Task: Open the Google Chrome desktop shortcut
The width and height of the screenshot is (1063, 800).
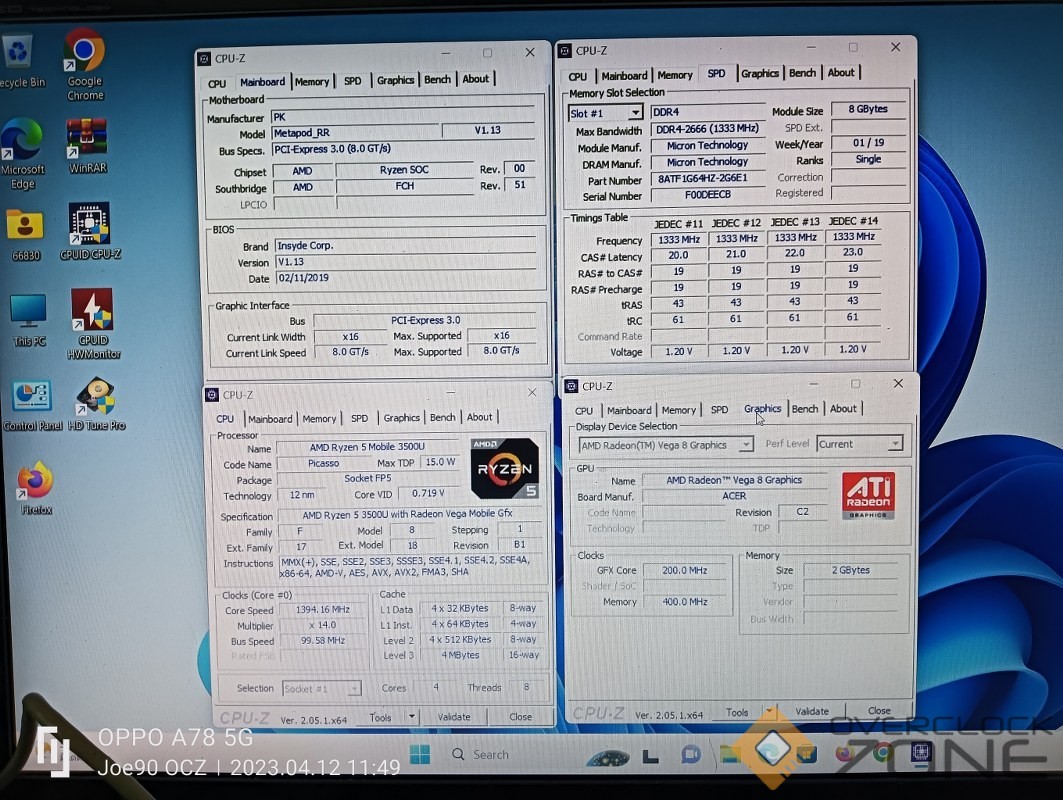Action: [x=85, y=64]
